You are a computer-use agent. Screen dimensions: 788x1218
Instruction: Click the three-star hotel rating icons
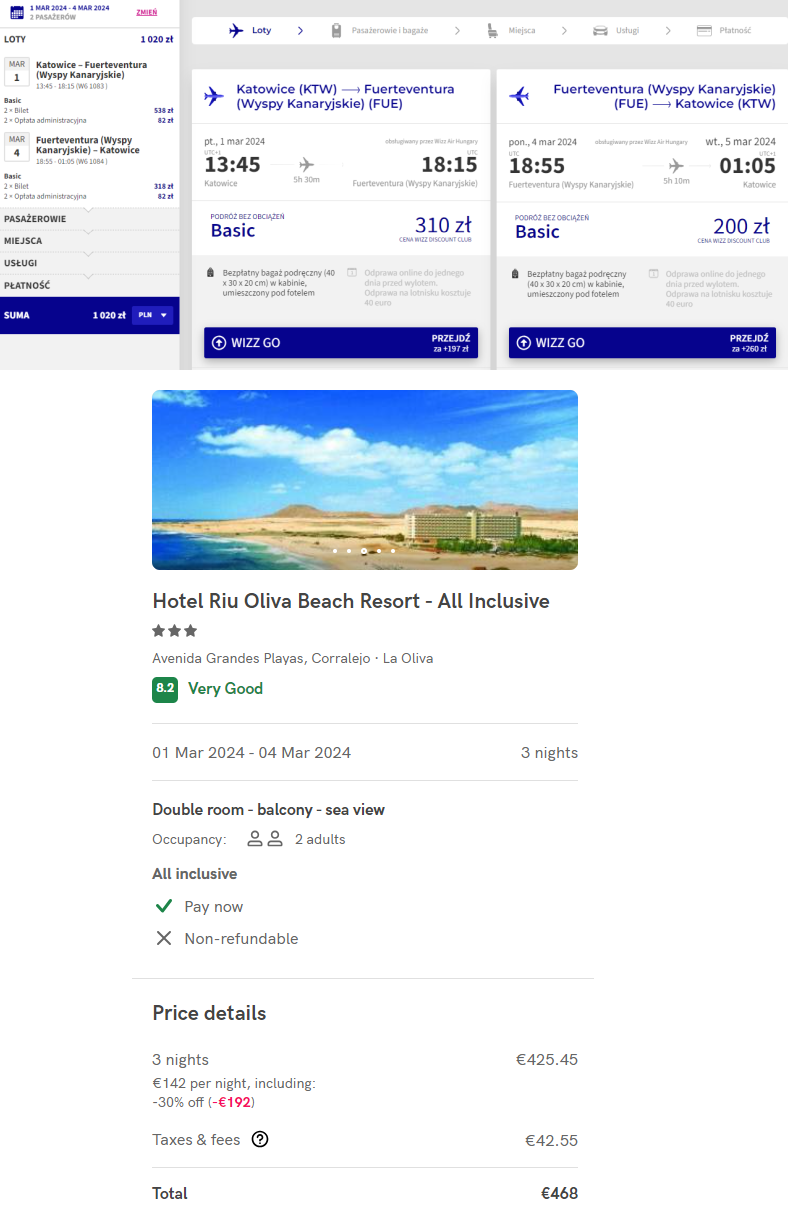pyautogui.click(x=175, y=631)
